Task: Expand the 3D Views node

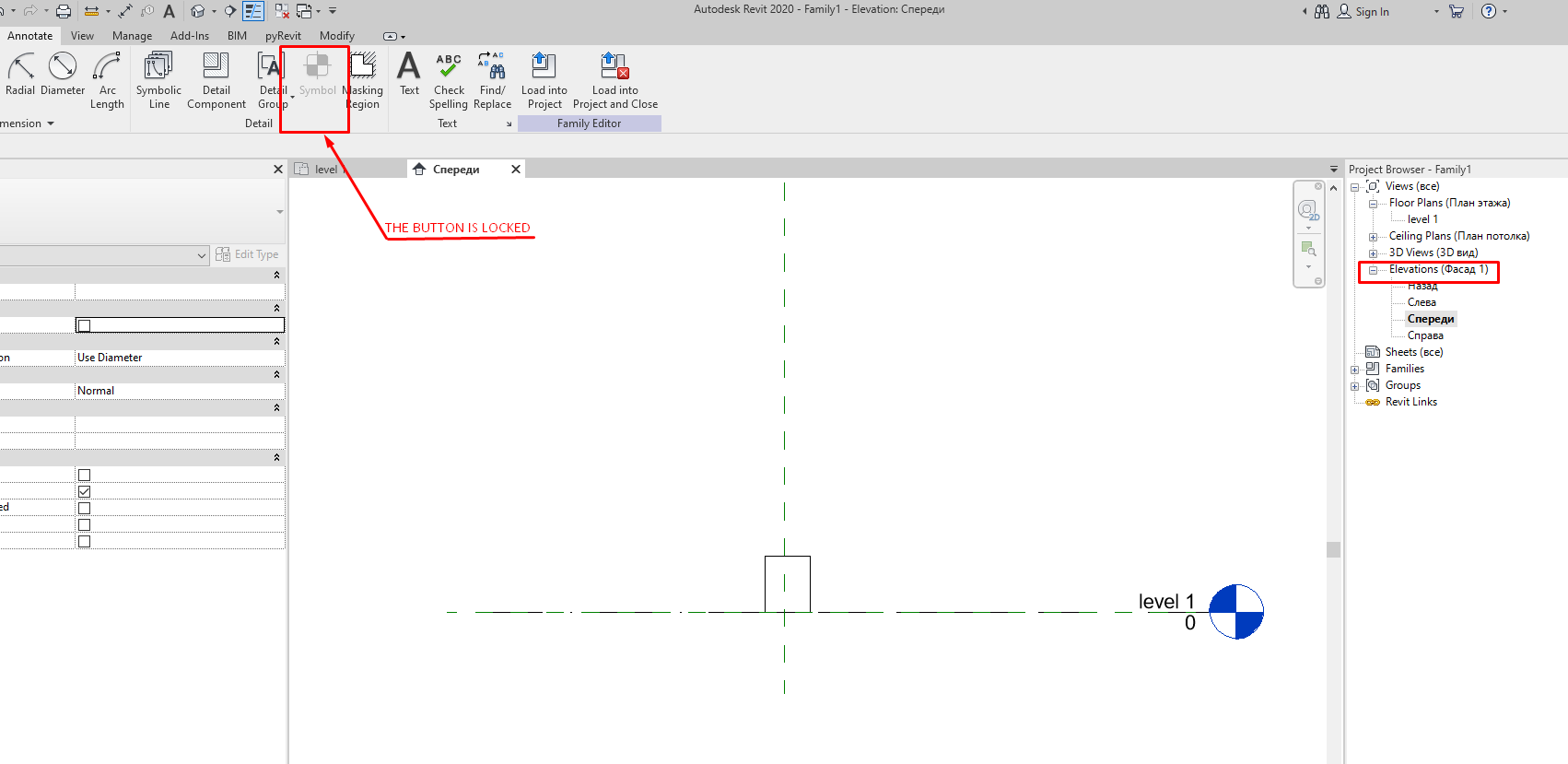Action: (x=1373, y=253)
